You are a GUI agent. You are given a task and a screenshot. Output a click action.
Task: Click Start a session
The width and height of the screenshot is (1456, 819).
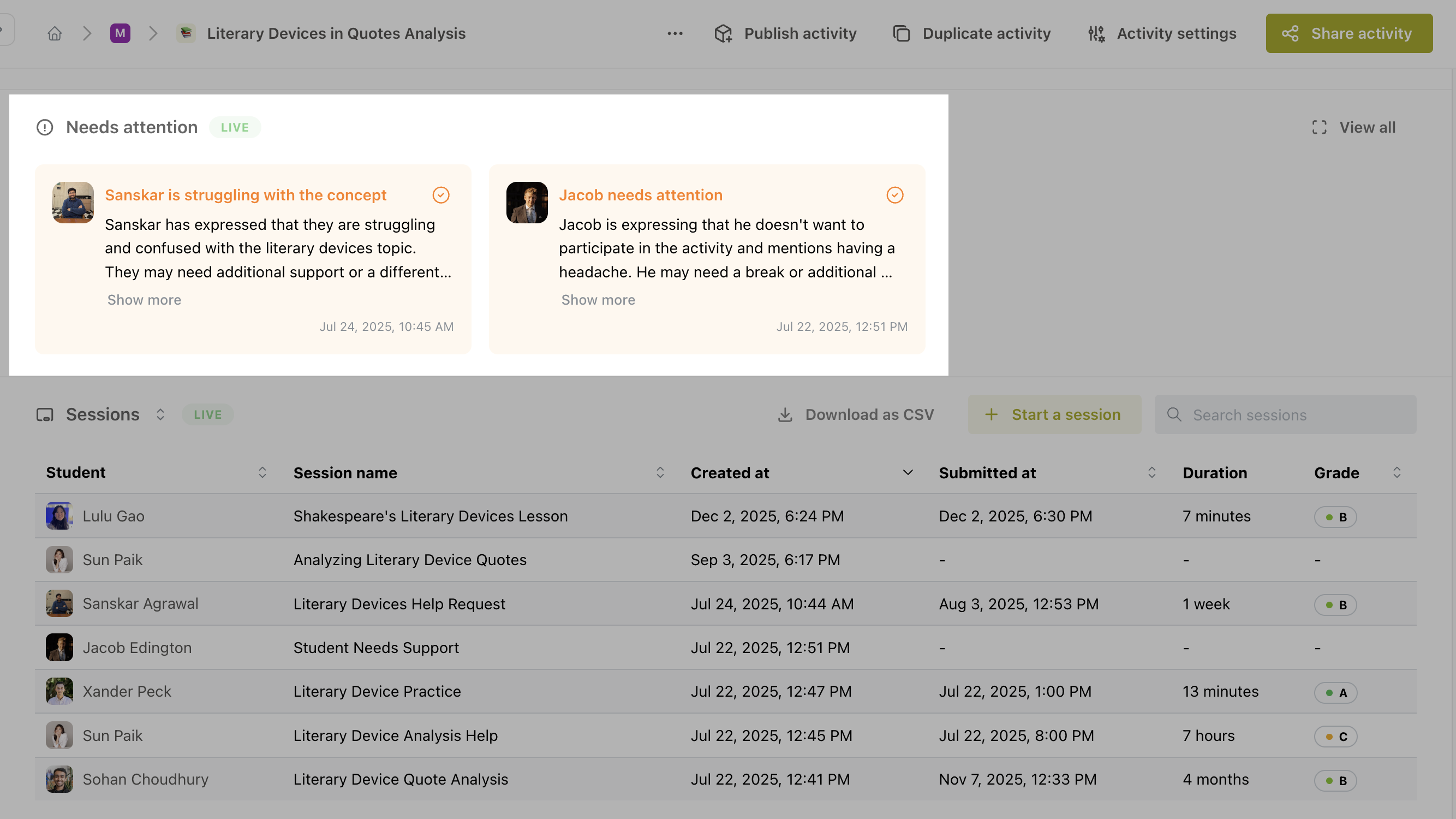[x=1054, y=414]
